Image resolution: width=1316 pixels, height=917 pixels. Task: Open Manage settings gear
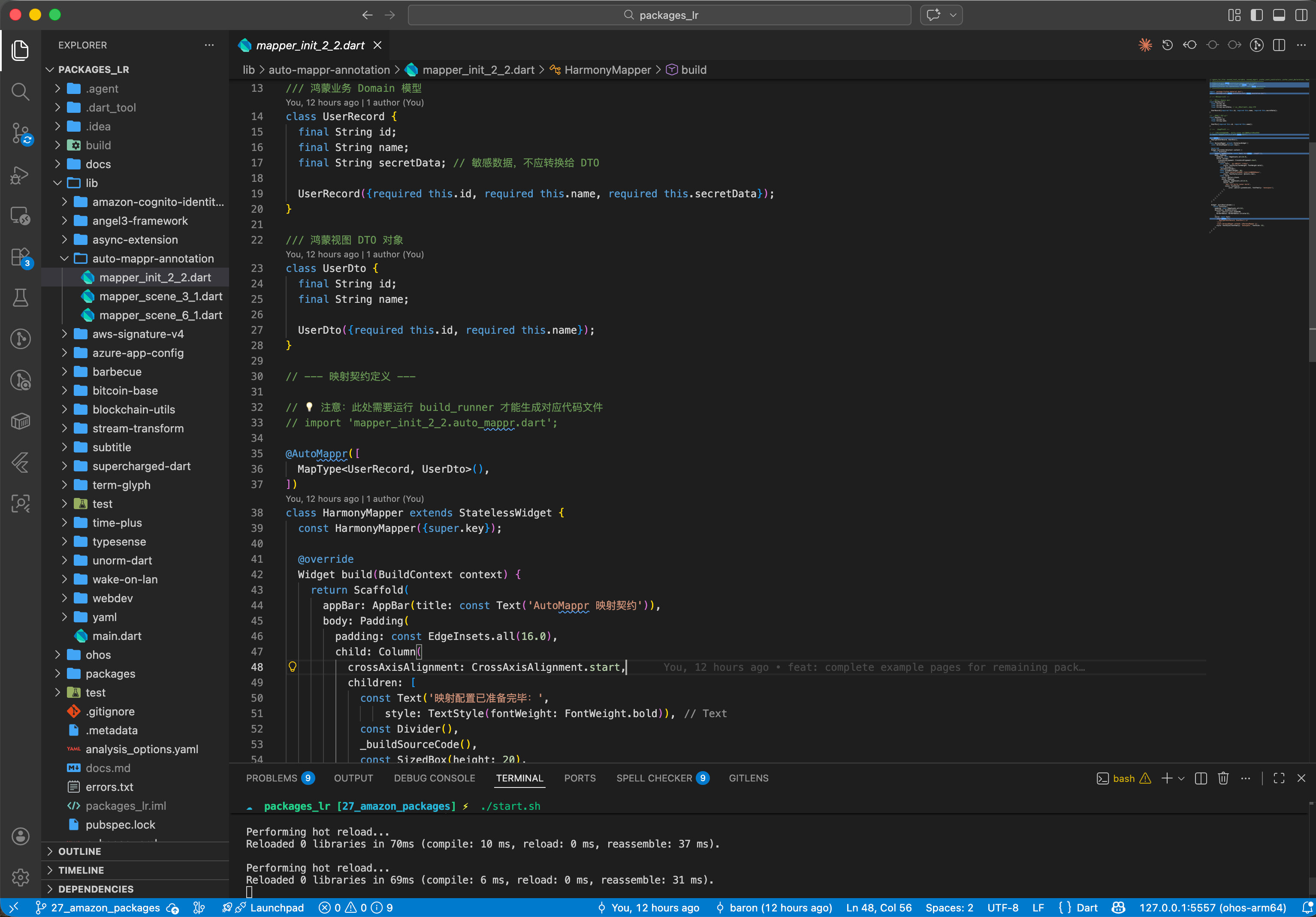pos(21,877)
